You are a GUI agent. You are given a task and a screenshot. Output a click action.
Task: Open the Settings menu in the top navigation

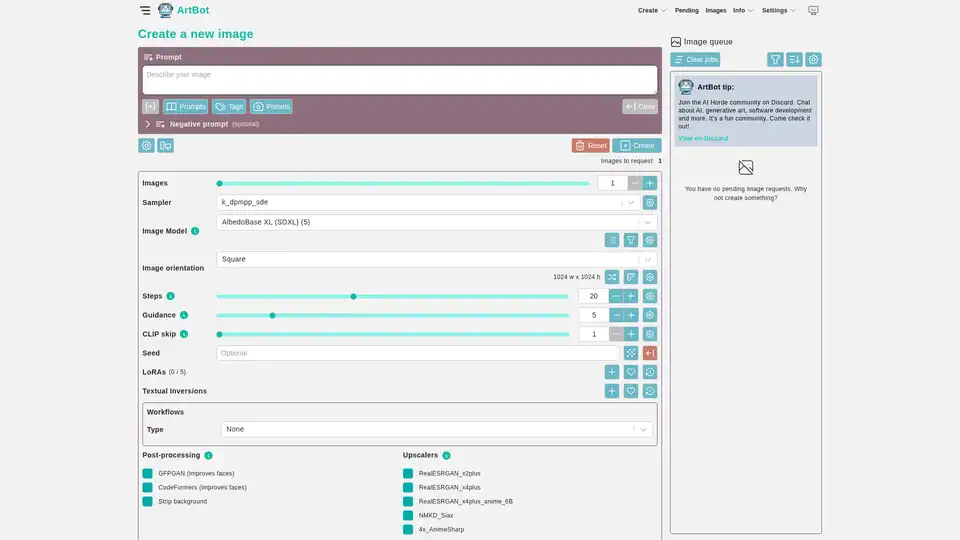778,10
